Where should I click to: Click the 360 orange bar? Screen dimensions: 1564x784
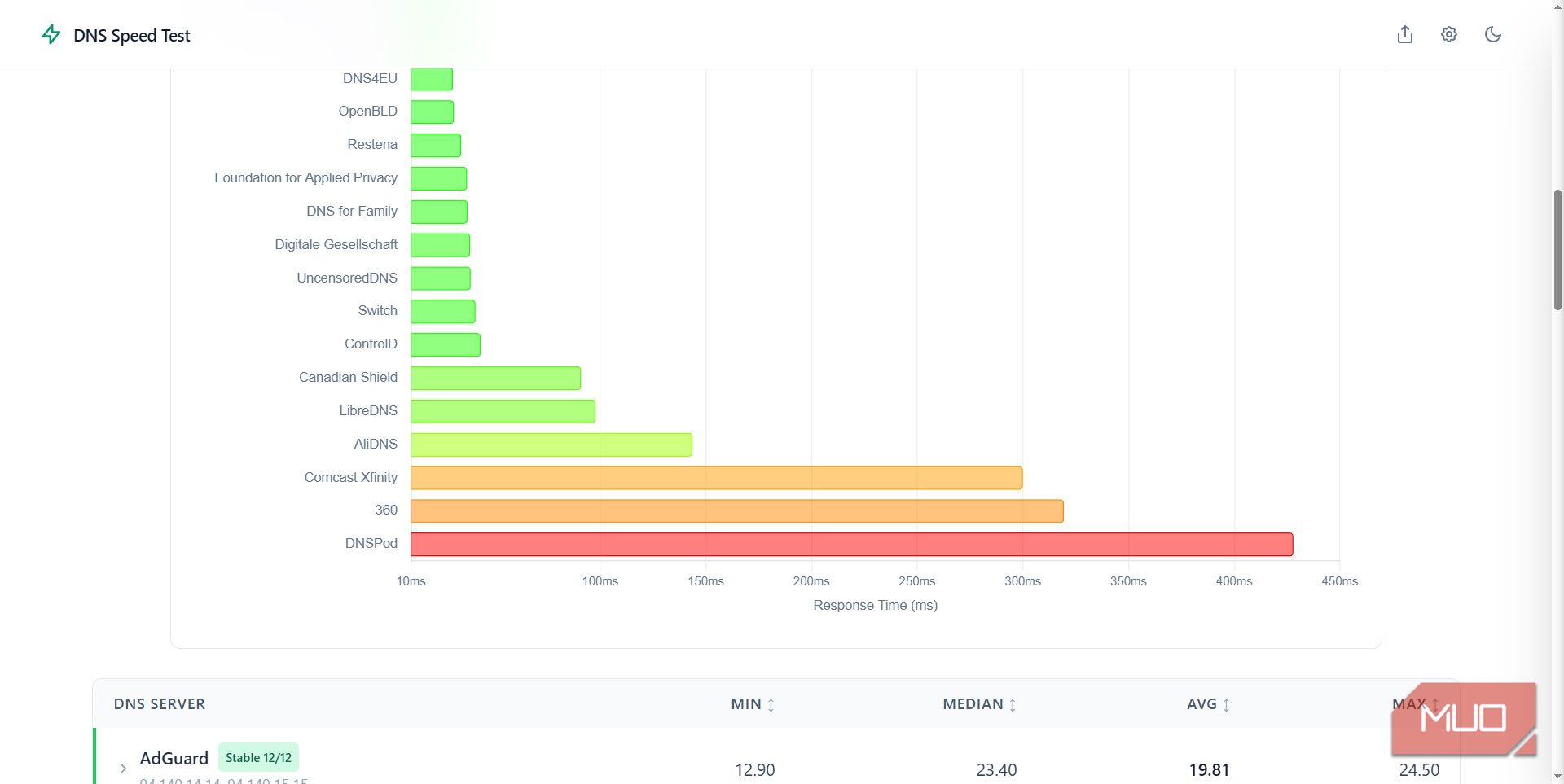[x=737, y=511]
